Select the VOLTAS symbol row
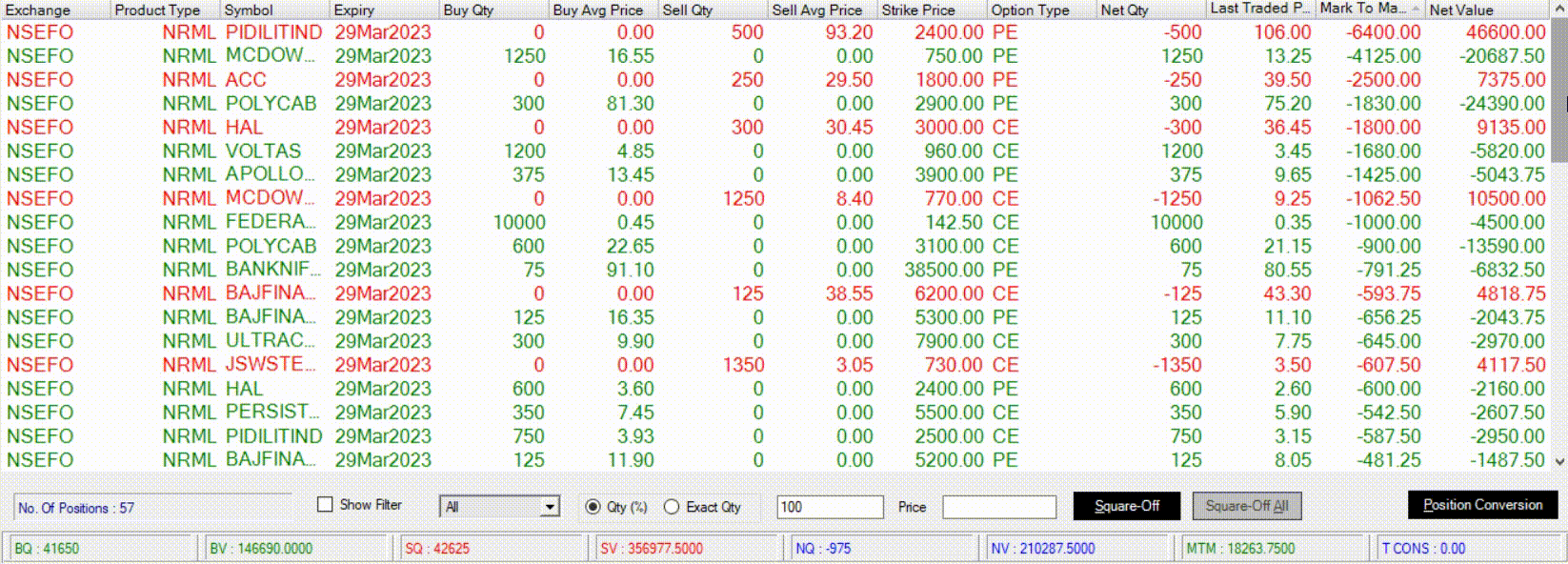Image resolution: width=1568 pixels, height=564 pixels. click(263, 151)
